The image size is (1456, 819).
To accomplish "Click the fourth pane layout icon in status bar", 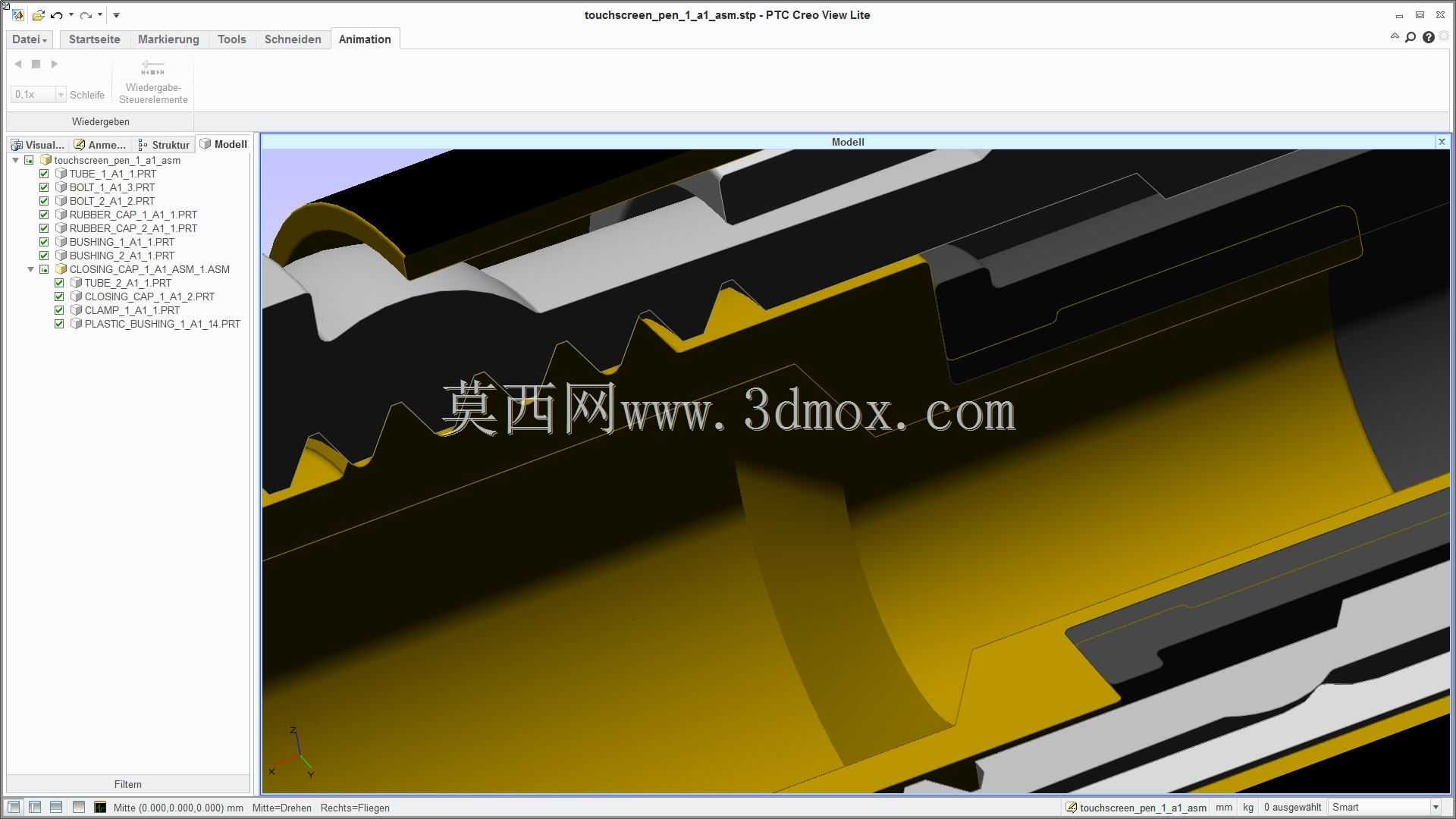I will [x=78, y=807].
